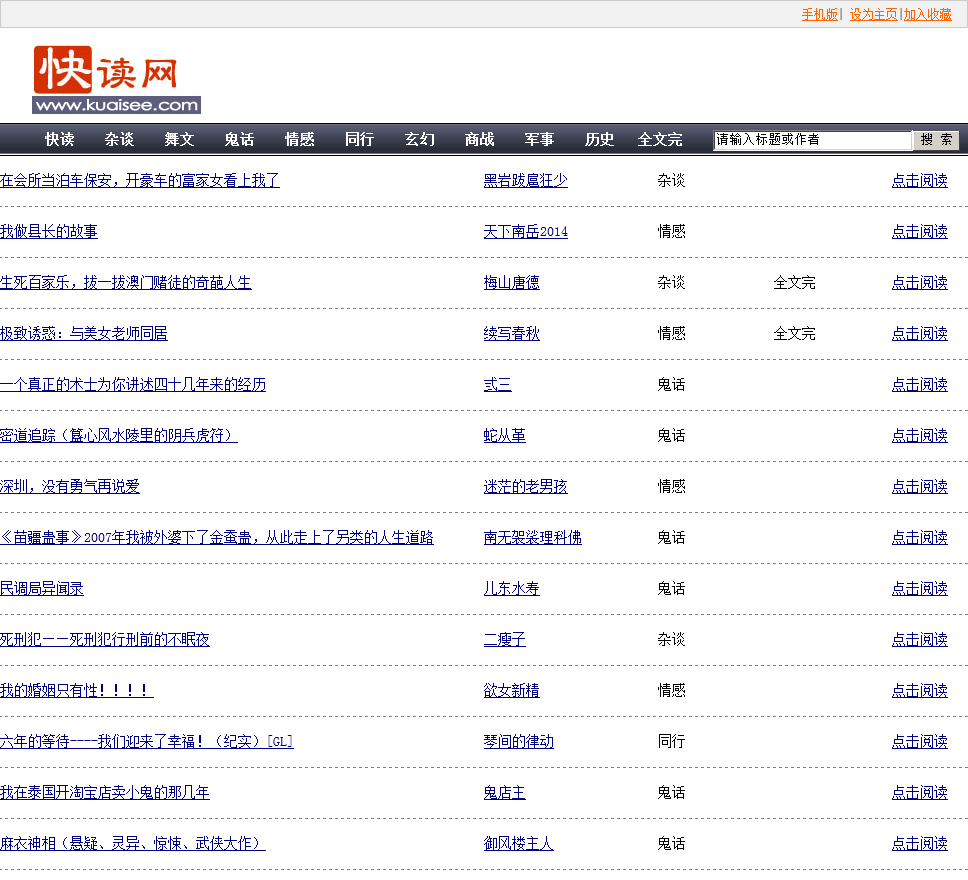Click 点击阅读 for 在会所当泊车保安 row
The width and height of the screenshot is (968, 880).
click(x=919, y=180)
